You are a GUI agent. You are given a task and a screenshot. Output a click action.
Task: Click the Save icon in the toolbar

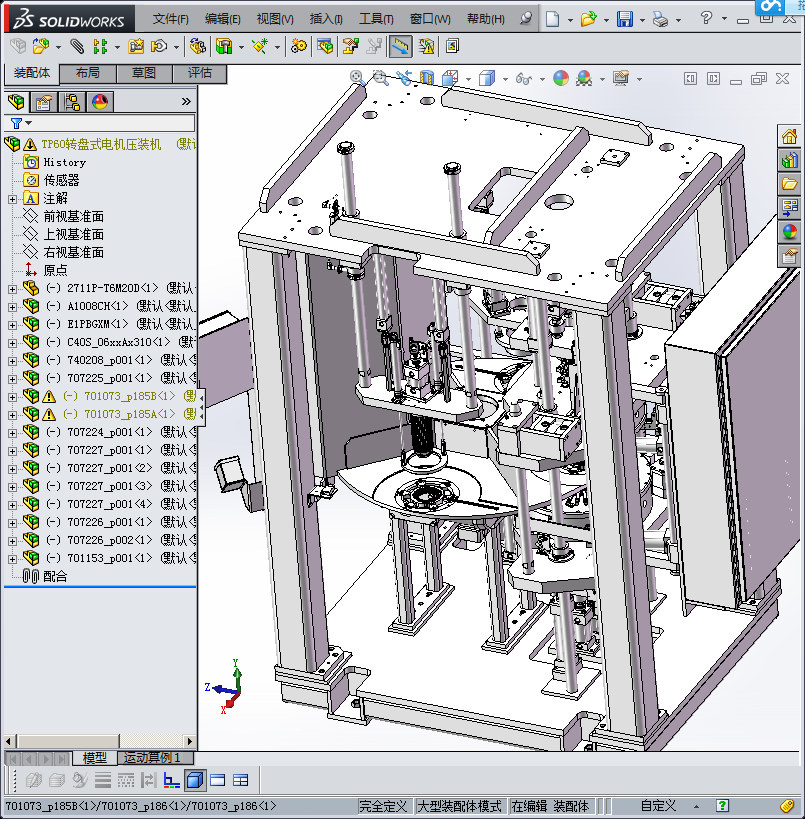(x=624, y=19)
